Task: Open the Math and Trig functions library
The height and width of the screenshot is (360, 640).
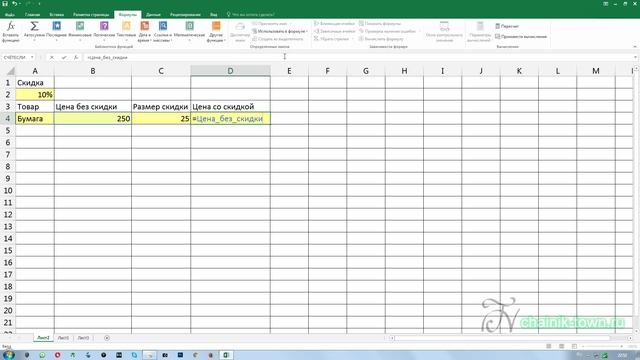Action: tap(189, 32)
